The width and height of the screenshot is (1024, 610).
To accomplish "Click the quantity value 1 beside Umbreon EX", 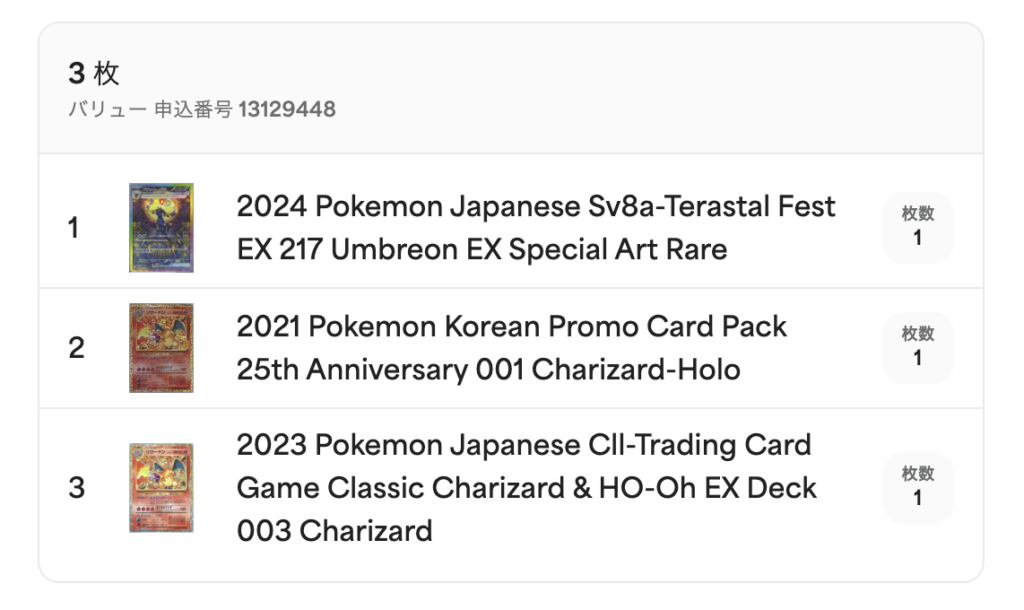I will click(918, 238).
